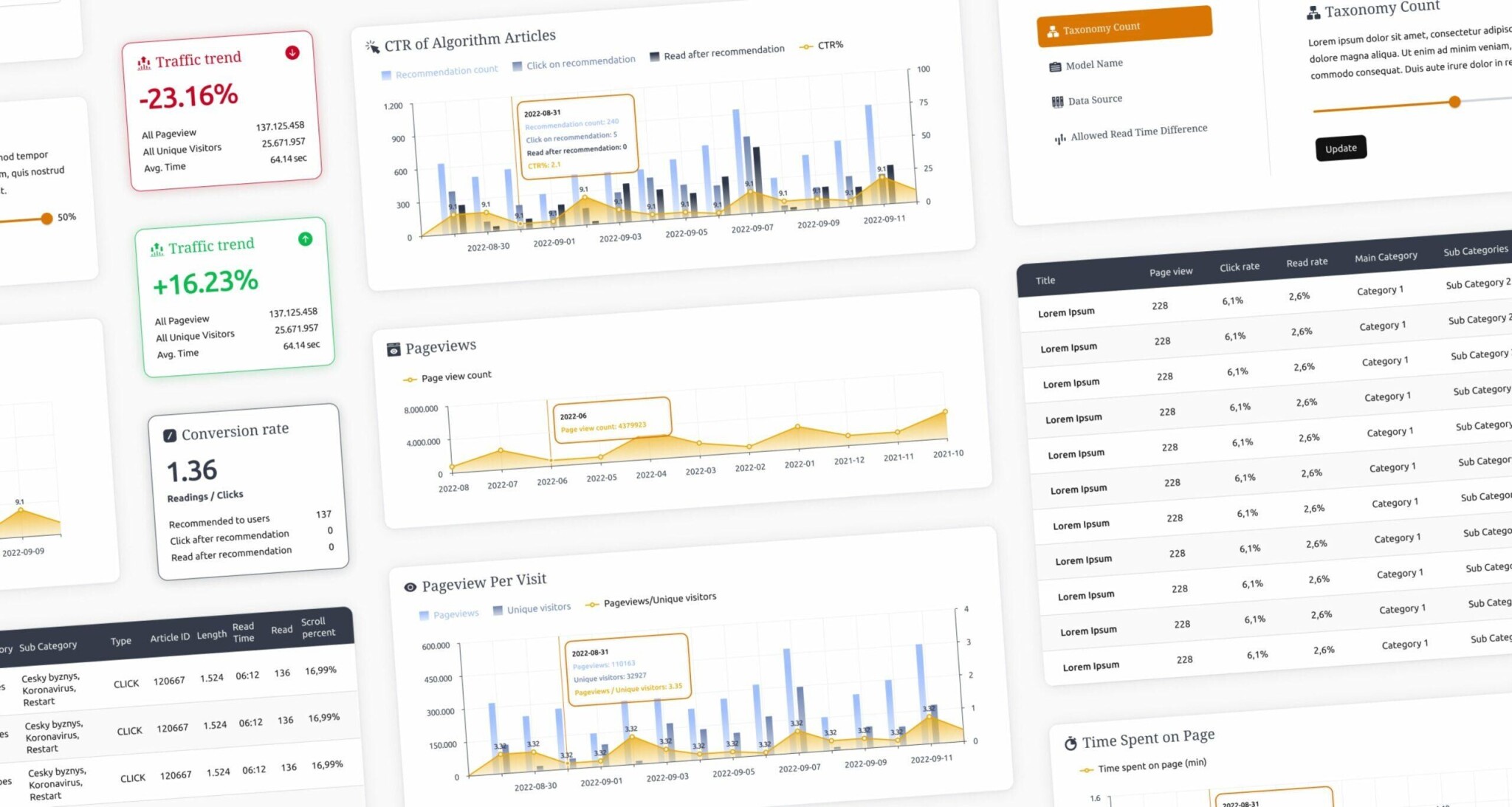
Task: Sort table by Page view column header
Action: pos(1170,272)
